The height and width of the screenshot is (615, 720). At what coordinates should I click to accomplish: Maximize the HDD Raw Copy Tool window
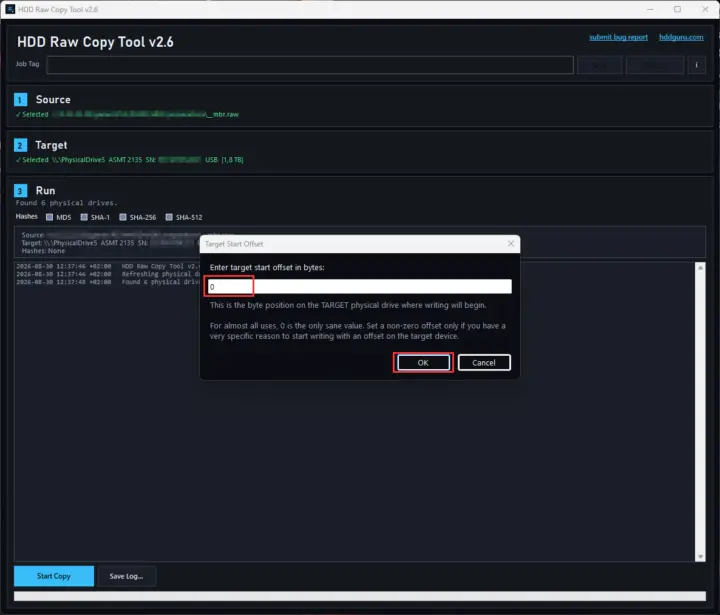678,9
